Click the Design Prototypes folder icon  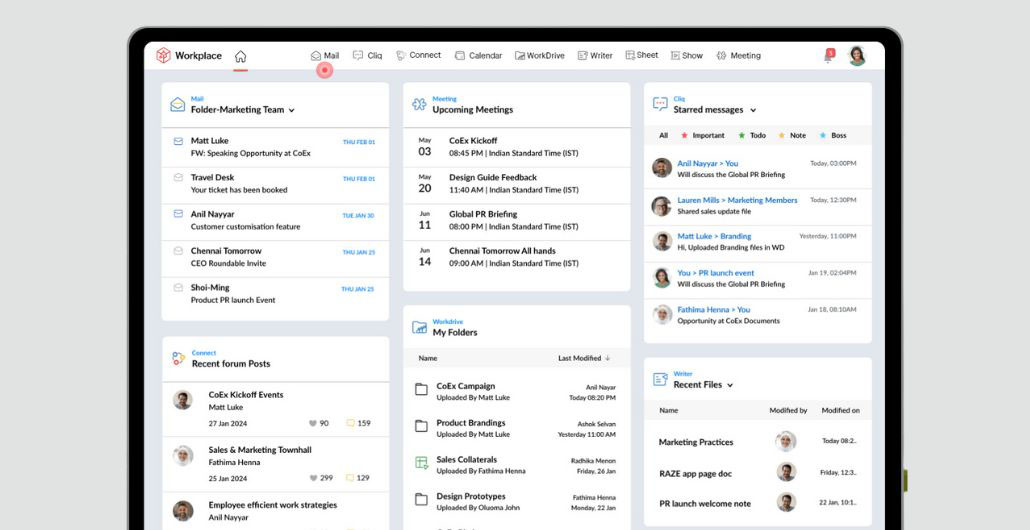click(421, 500)
